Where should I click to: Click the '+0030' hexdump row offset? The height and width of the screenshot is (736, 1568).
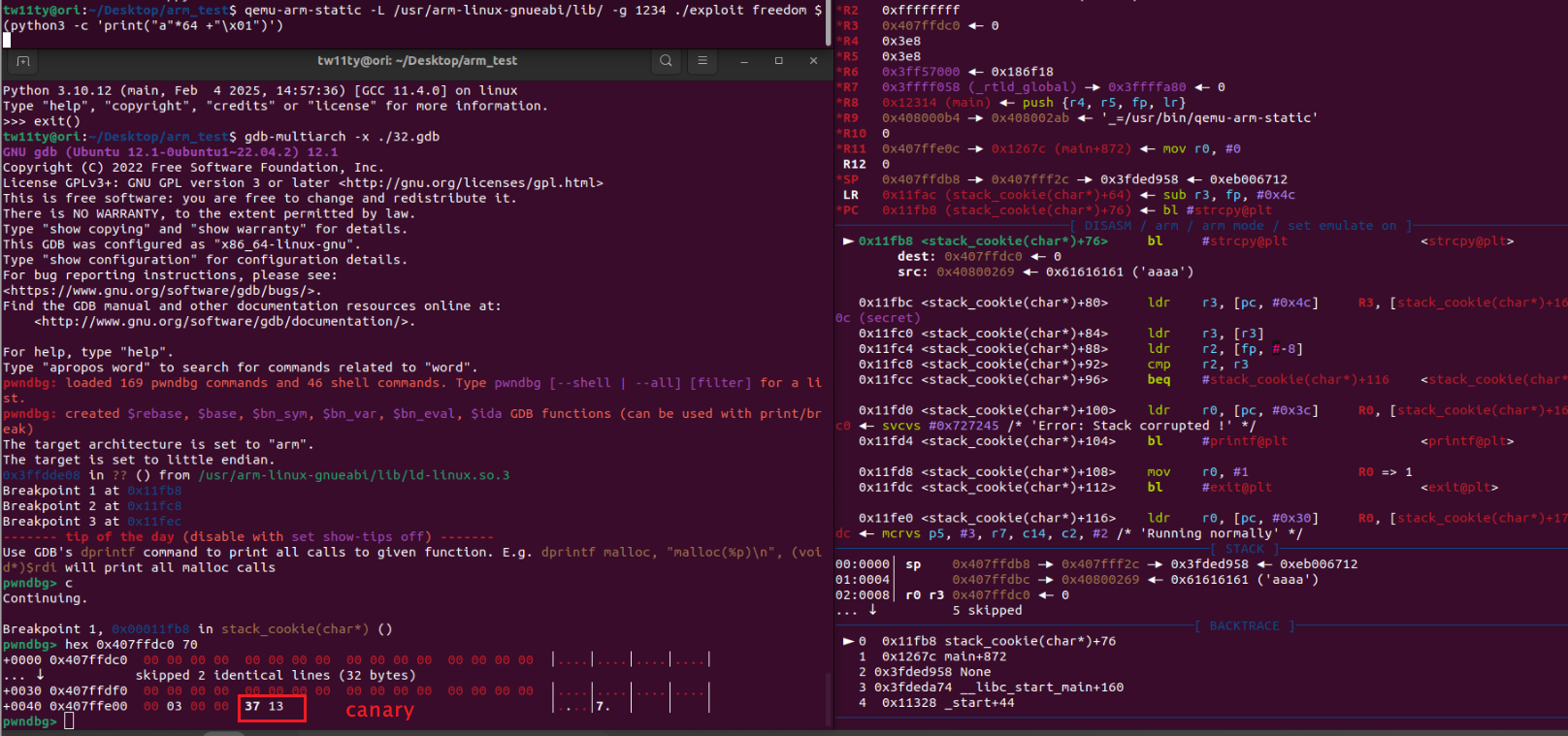pos(22,691)
